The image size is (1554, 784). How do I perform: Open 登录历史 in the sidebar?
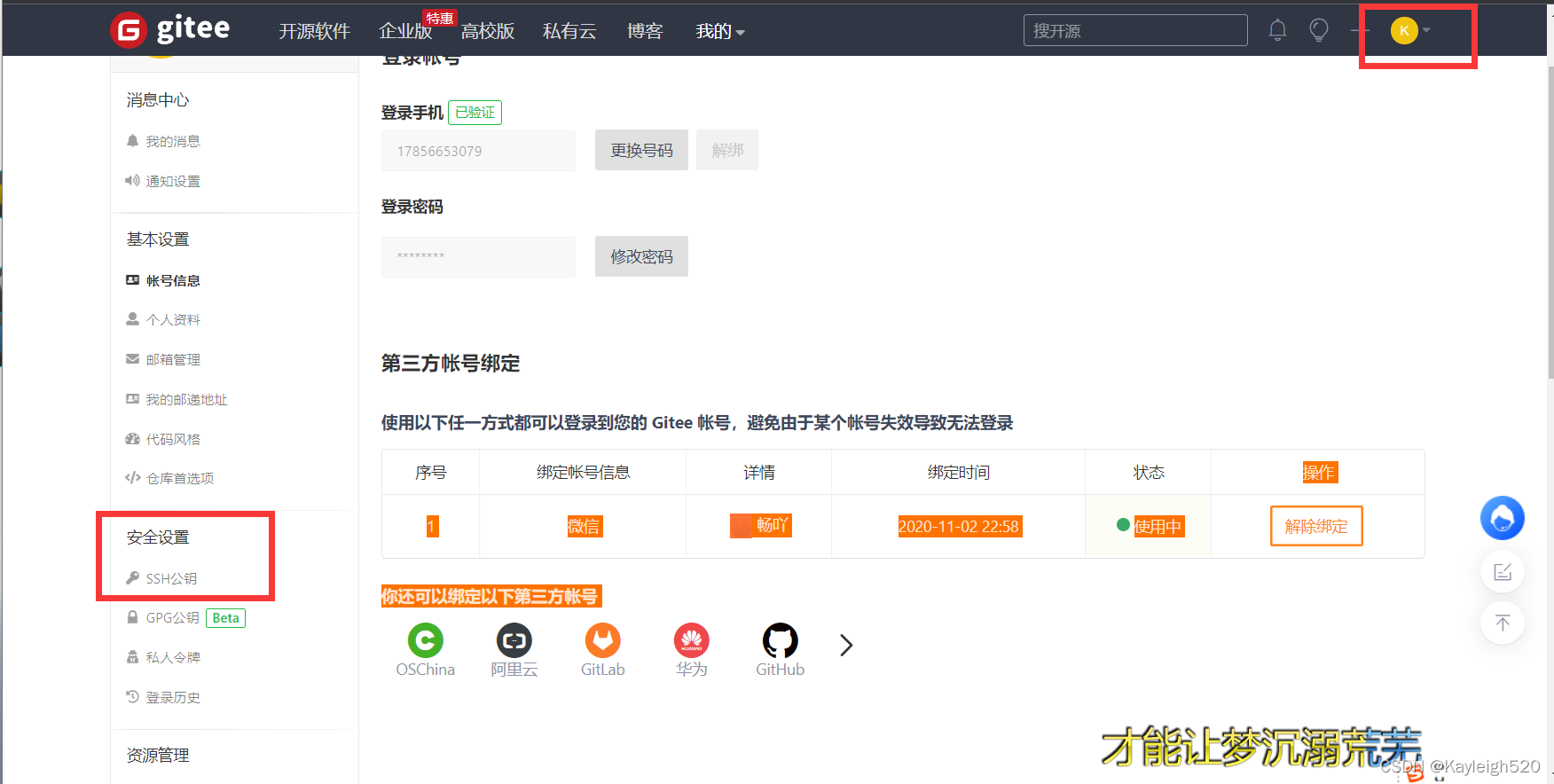173,697
